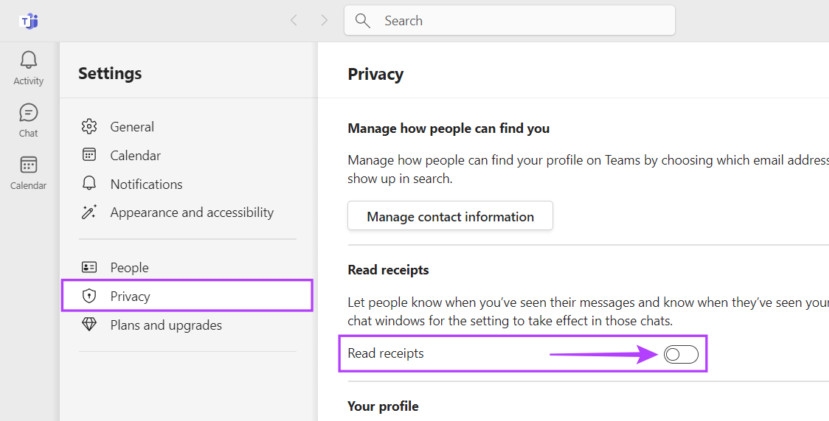Click 'Manage how people can find your profile' description
The image size is (829, 421).
(x=588, y=169)
